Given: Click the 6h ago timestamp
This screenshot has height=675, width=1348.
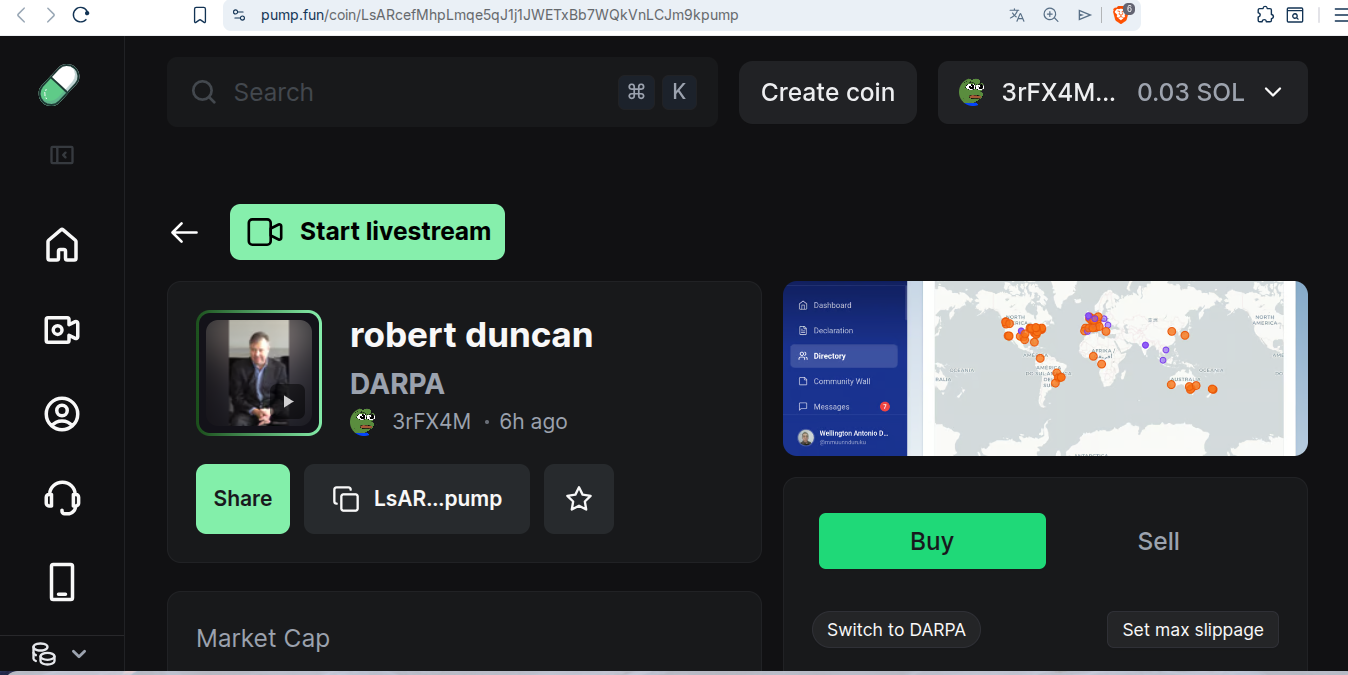Looking at the screenshot, I should [533, 422].
